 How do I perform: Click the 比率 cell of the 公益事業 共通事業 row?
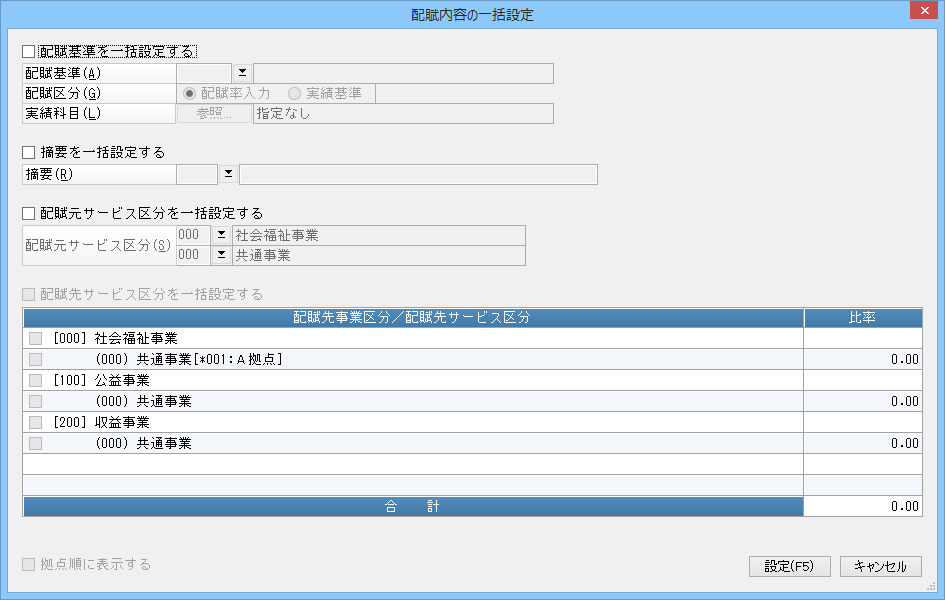[x=863, y=401]
